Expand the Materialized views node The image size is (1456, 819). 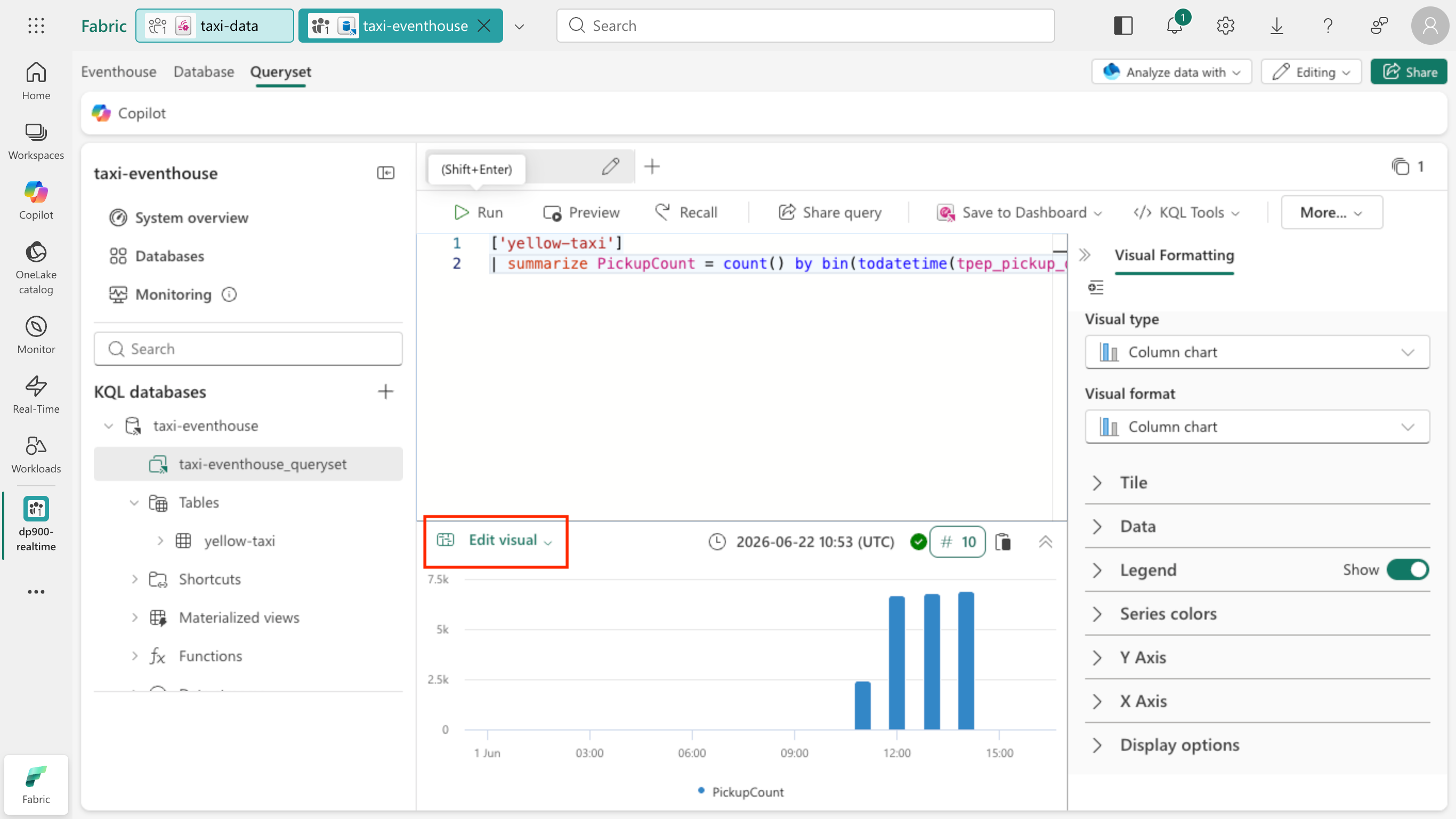coord(134,617)
